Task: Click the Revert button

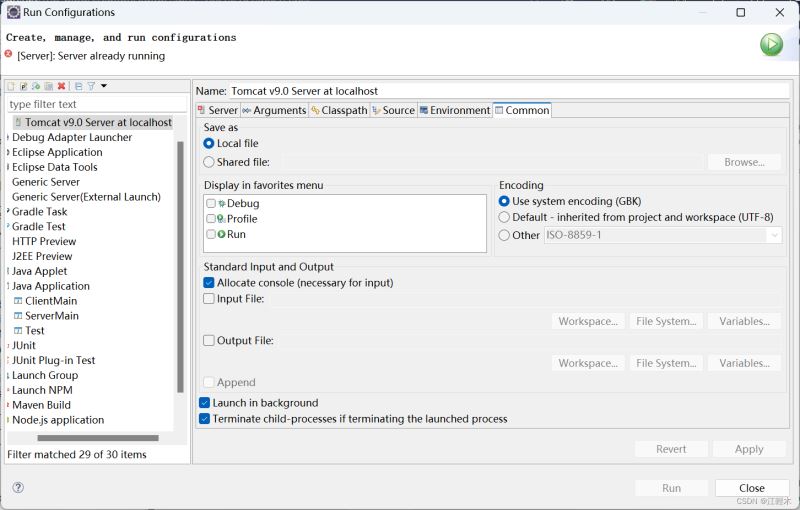Action: coord(671,449)
